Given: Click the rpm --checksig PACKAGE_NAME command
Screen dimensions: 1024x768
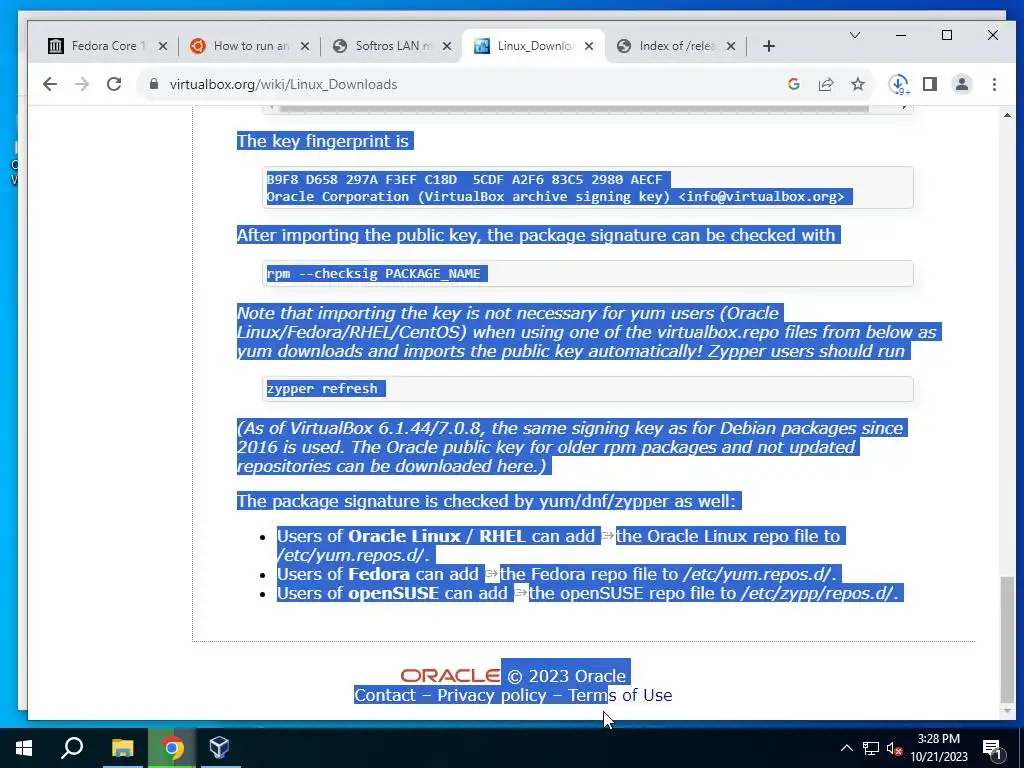Looking at the screenshot, I should click(374, 274).
